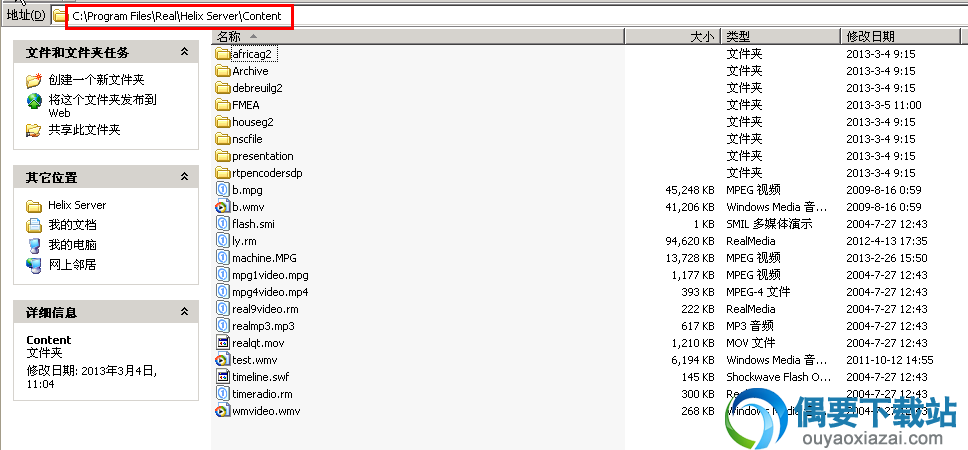Viewport: 968px width, 450px height.
Task: Select the 45,248 KB size cell
Action: click(690, 190)
